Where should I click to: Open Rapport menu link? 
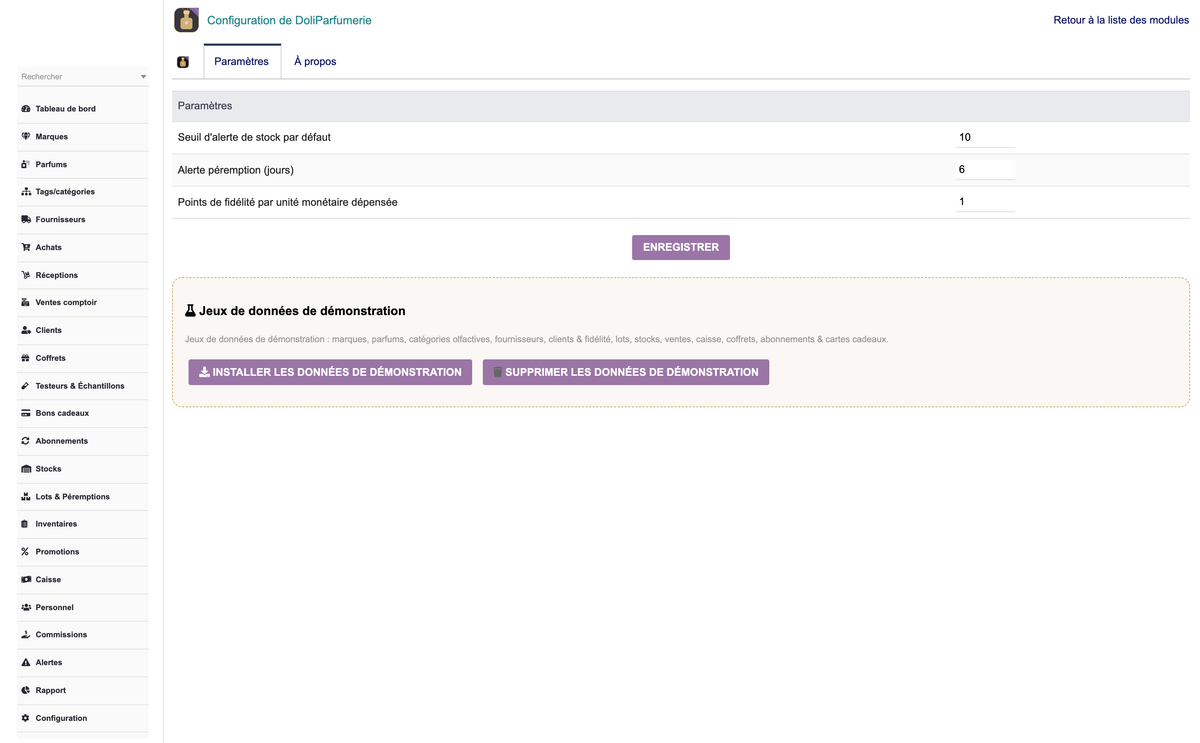(50, 690)
